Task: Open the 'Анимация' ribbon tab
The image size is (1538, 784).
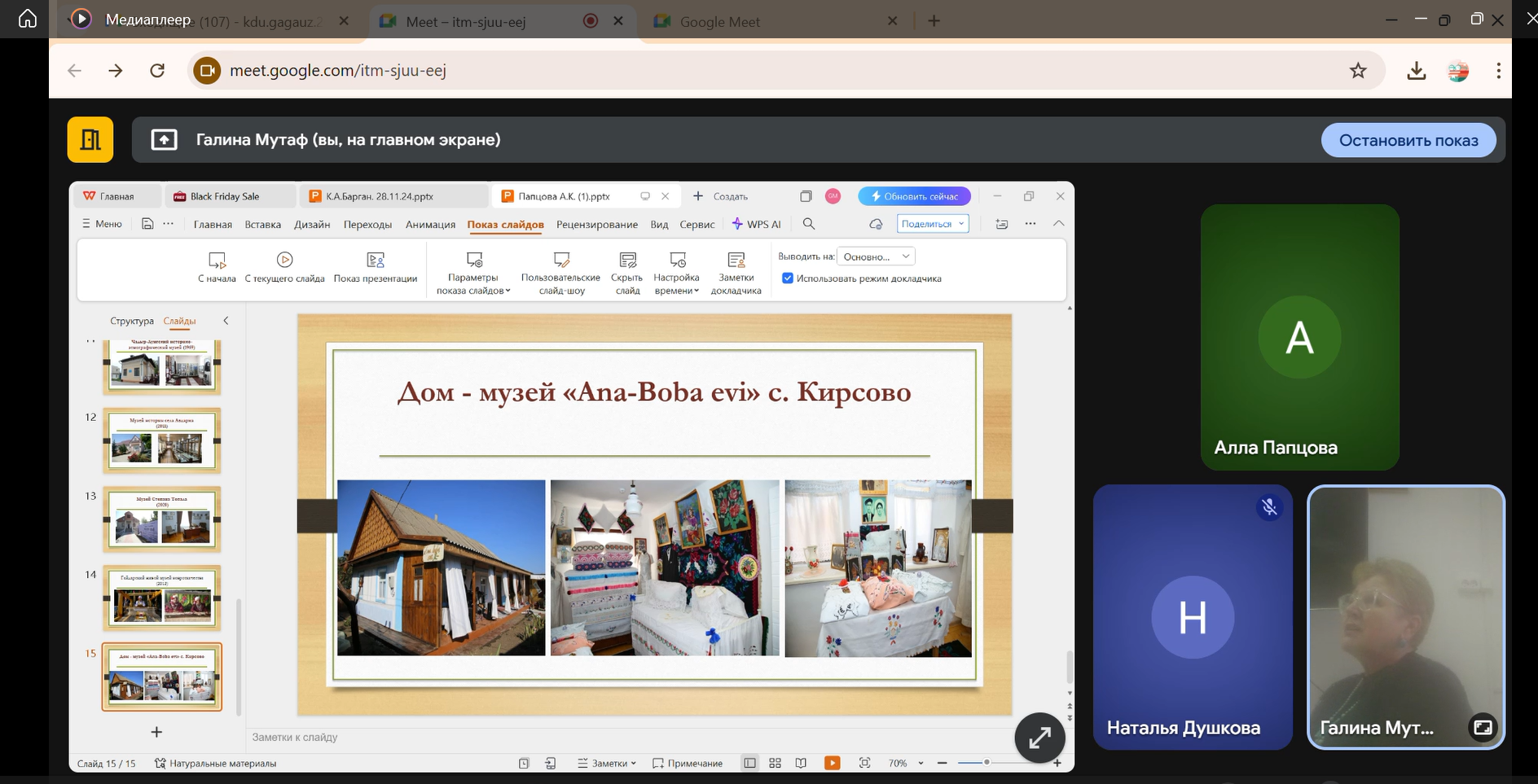Action: (x=430, y=225)
